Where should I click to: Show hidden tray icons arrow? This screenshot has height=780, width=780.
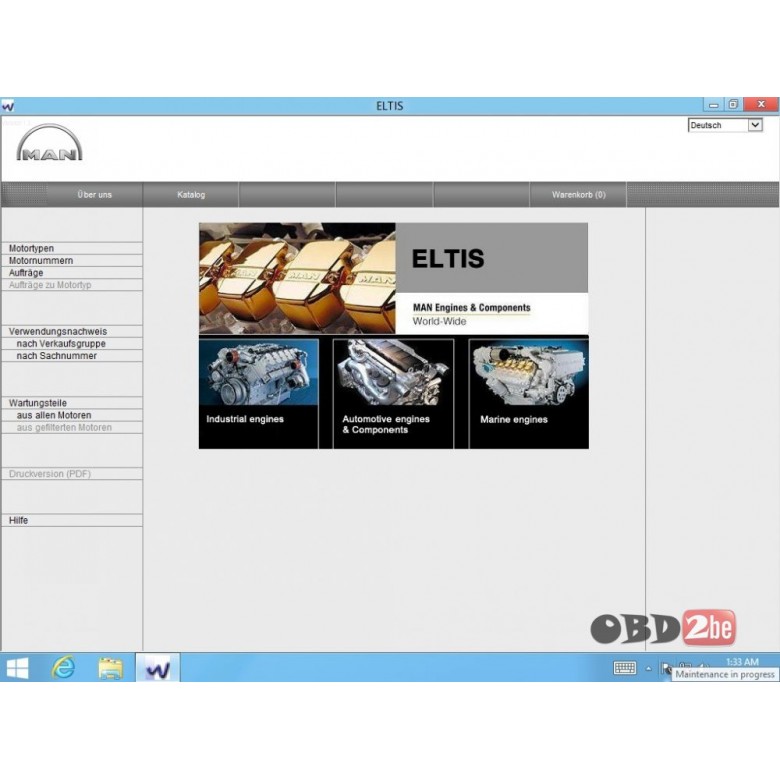(x=648, y=669)
